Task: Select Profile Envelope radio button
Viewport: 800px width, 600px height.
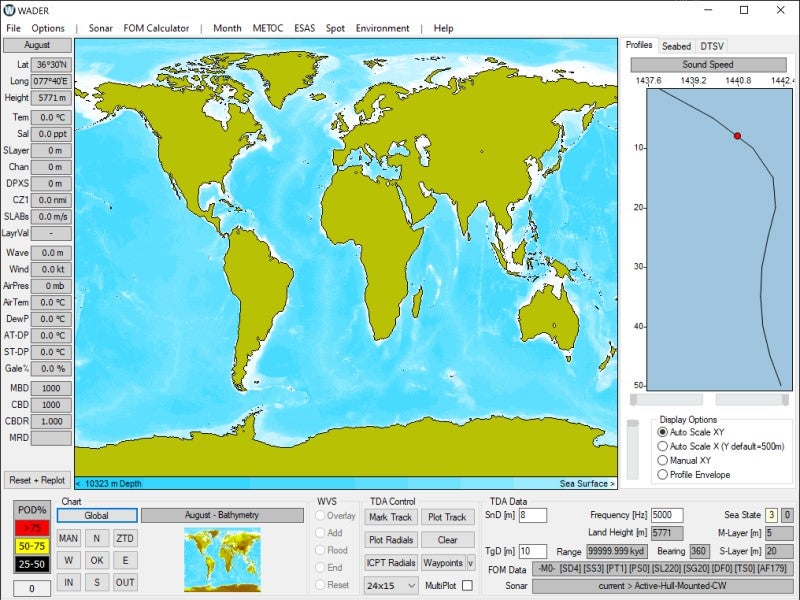Action: 663,474
